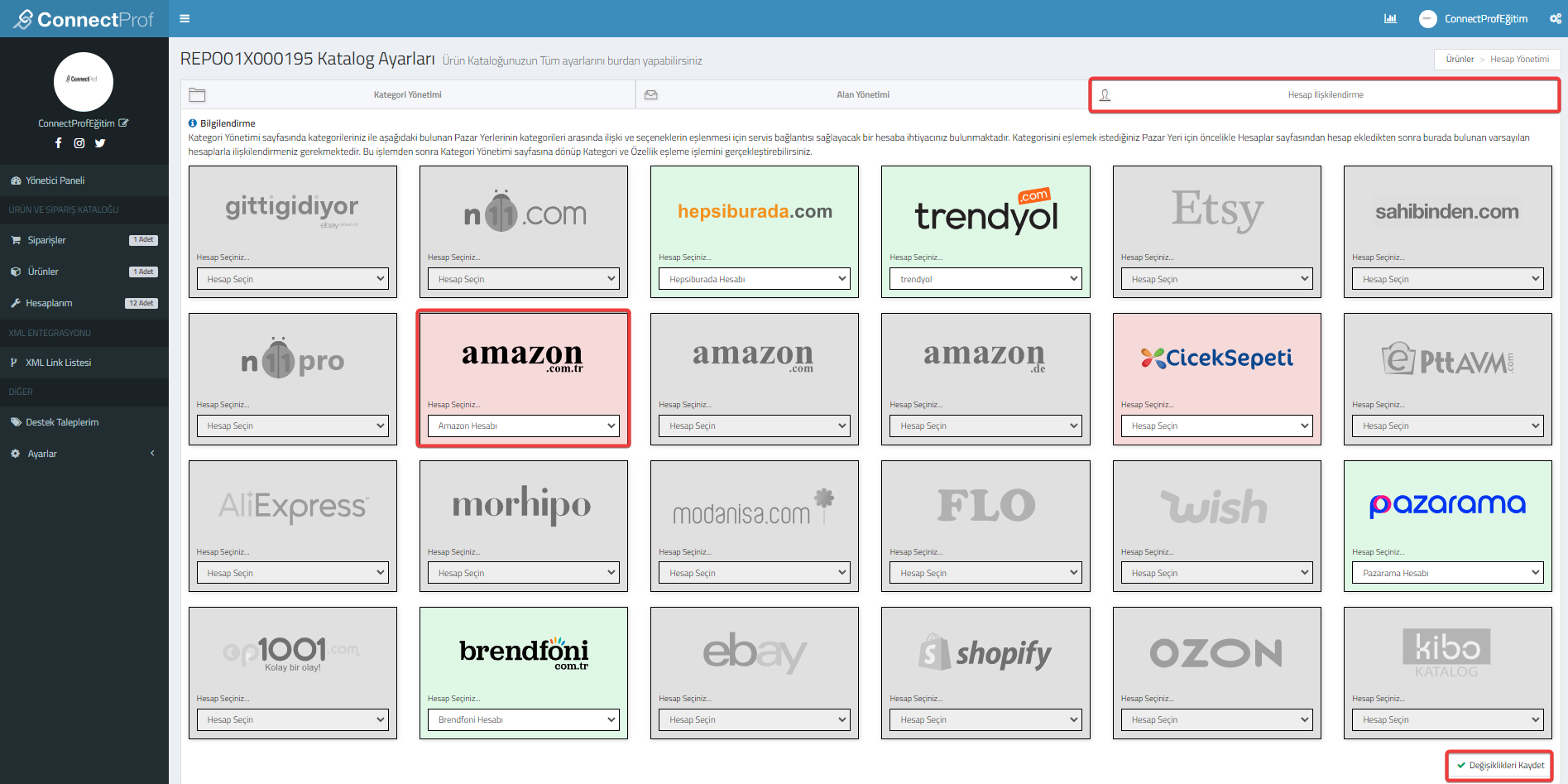The height and width of the screenshot is (784, 1568).
Task: Open the CicekSepeti account dropdown
Action: tap(1217, 426)
